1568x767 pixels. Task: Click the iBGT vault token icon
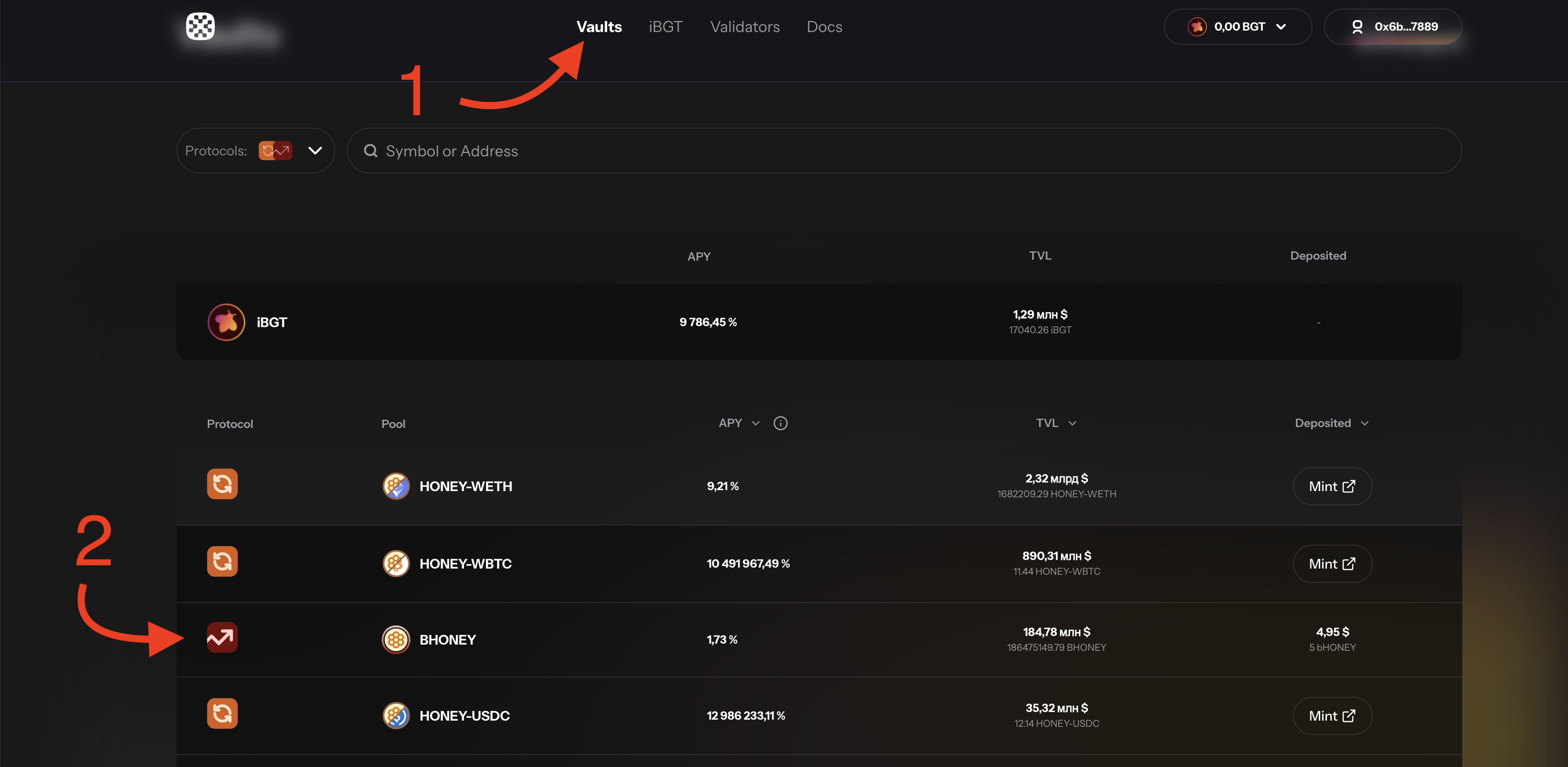click(x=226, y=322)
